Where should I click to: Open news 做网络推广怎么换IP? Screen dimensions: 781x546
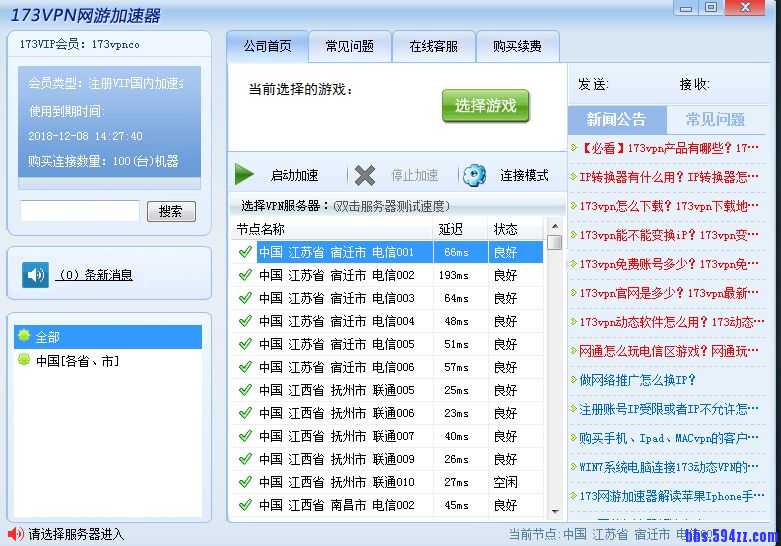click(x=637, y=380)
